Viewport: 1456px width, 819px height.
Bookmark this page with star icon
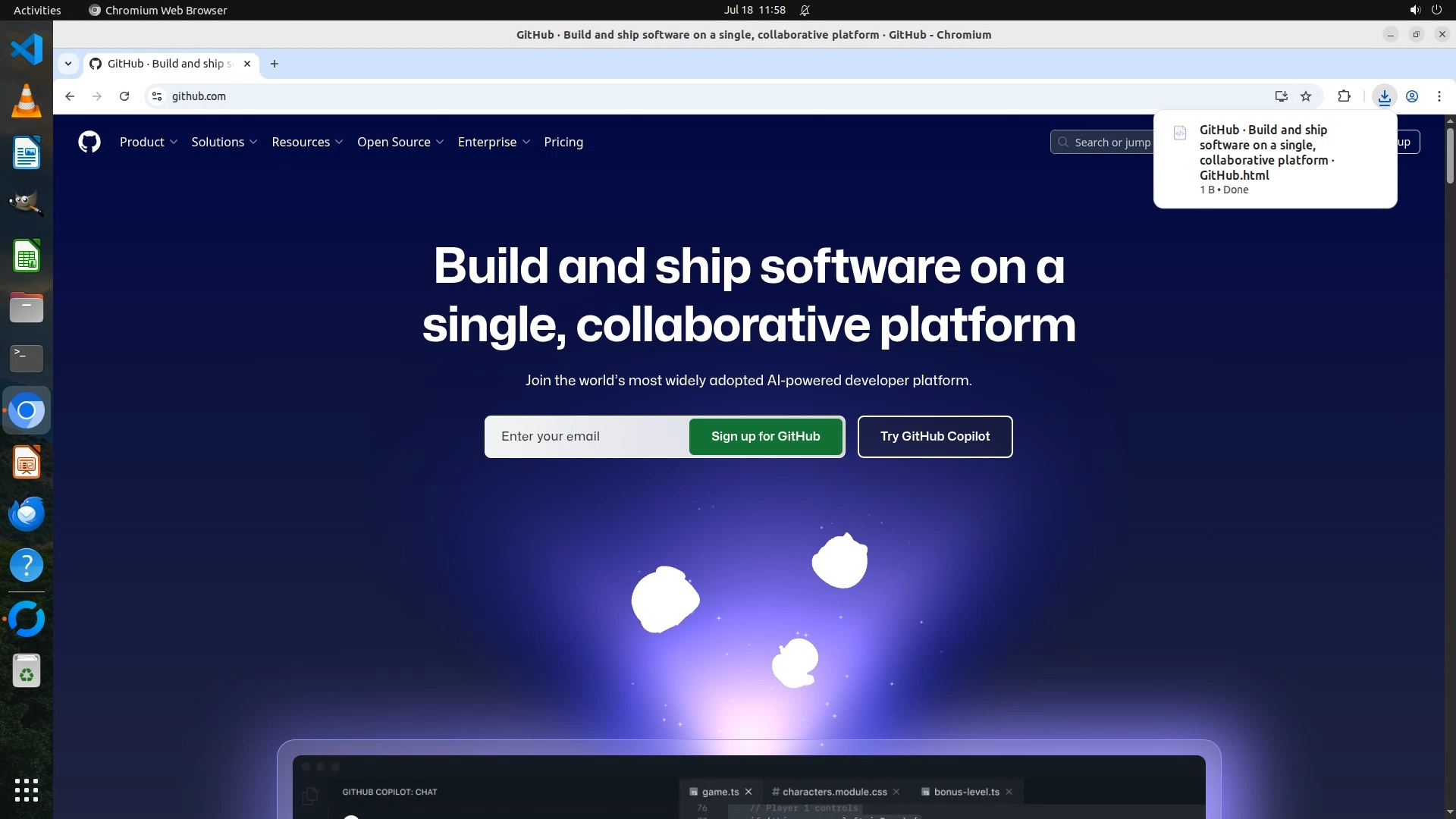pos(1306,96)
